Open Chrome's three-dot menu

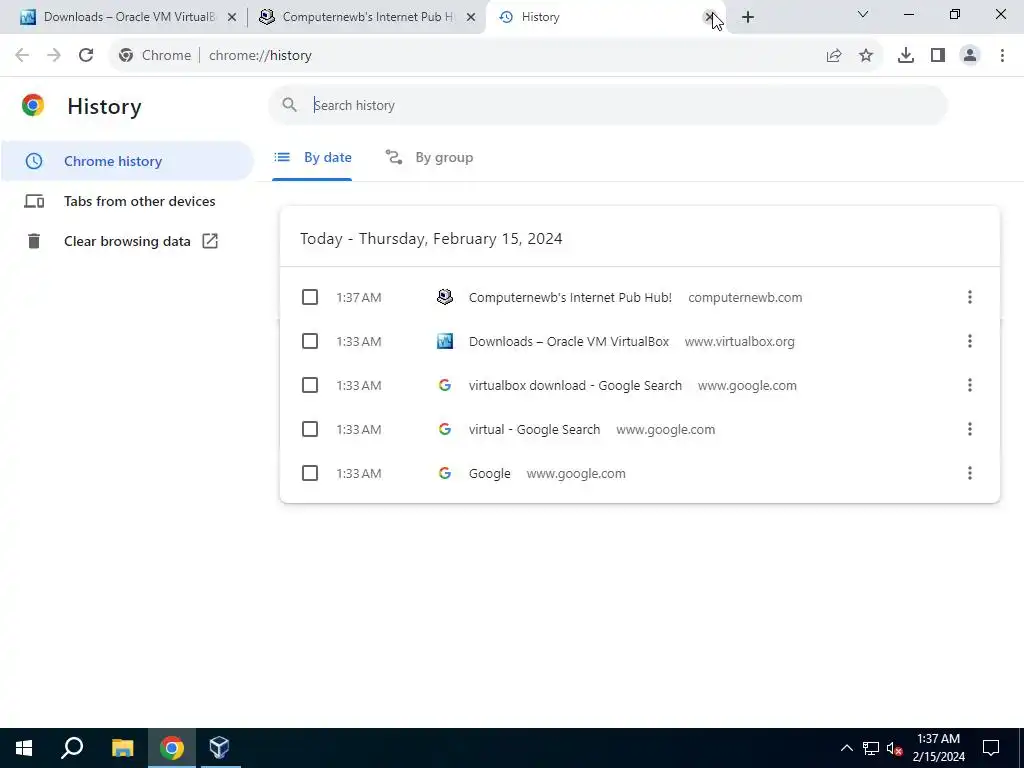(x=1002, y=56)
